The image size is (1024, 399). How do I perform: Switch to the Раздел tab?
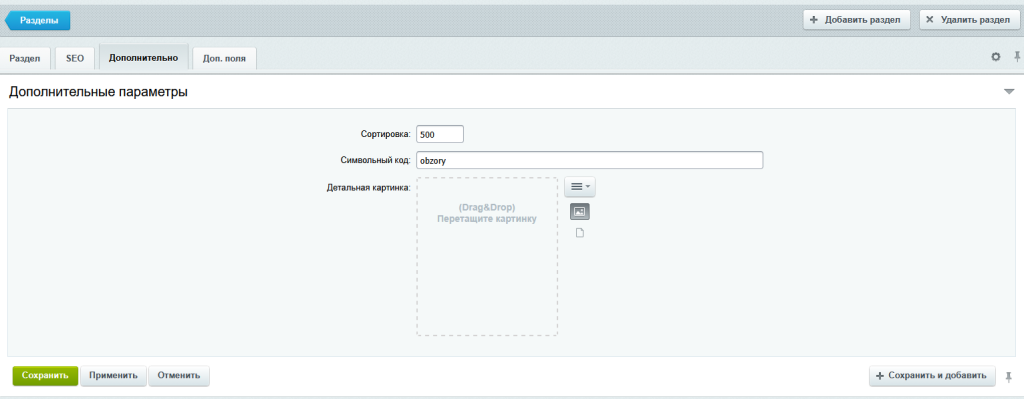(25, 58)
